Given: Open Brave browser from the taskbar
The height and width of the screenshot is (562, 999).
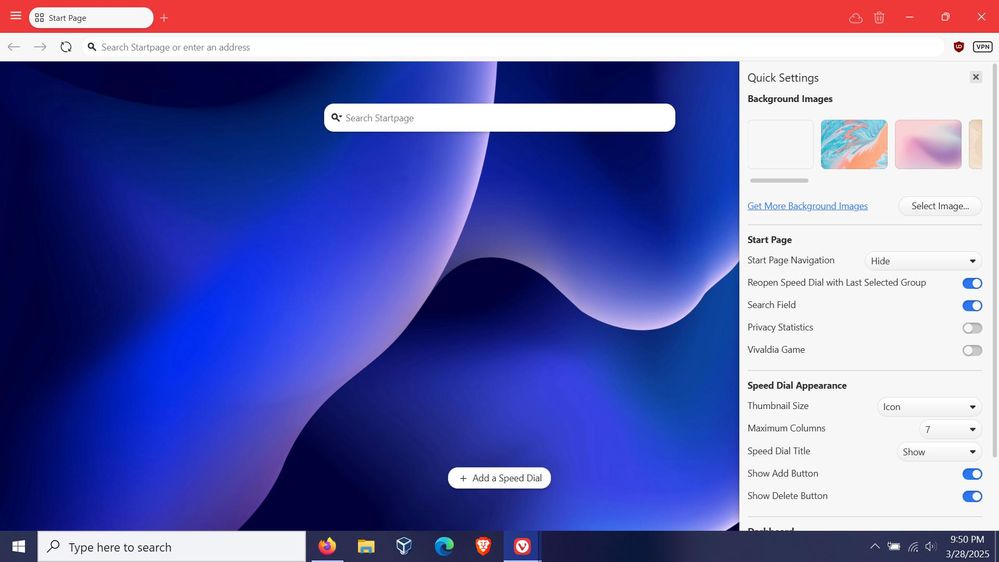Looking at the screenshot, I should [483, 546].
